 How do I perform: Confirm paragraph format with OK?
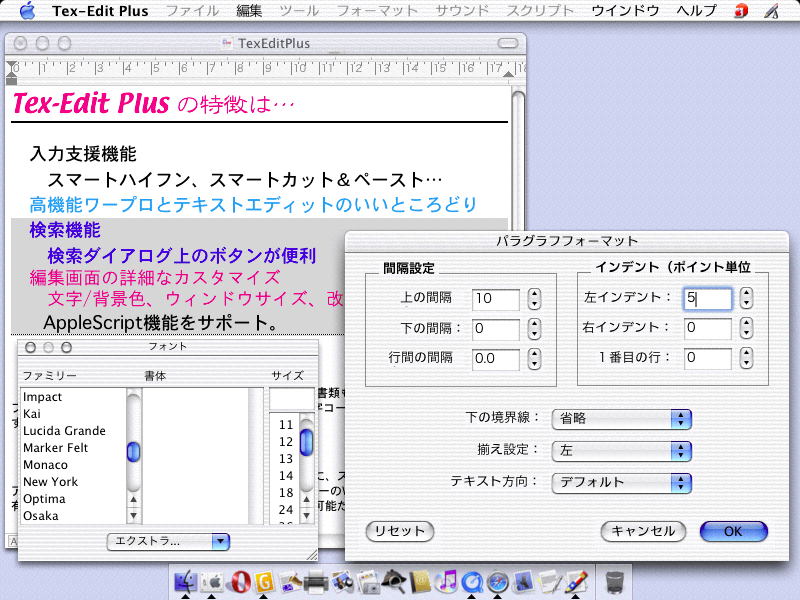coord(734,531)
